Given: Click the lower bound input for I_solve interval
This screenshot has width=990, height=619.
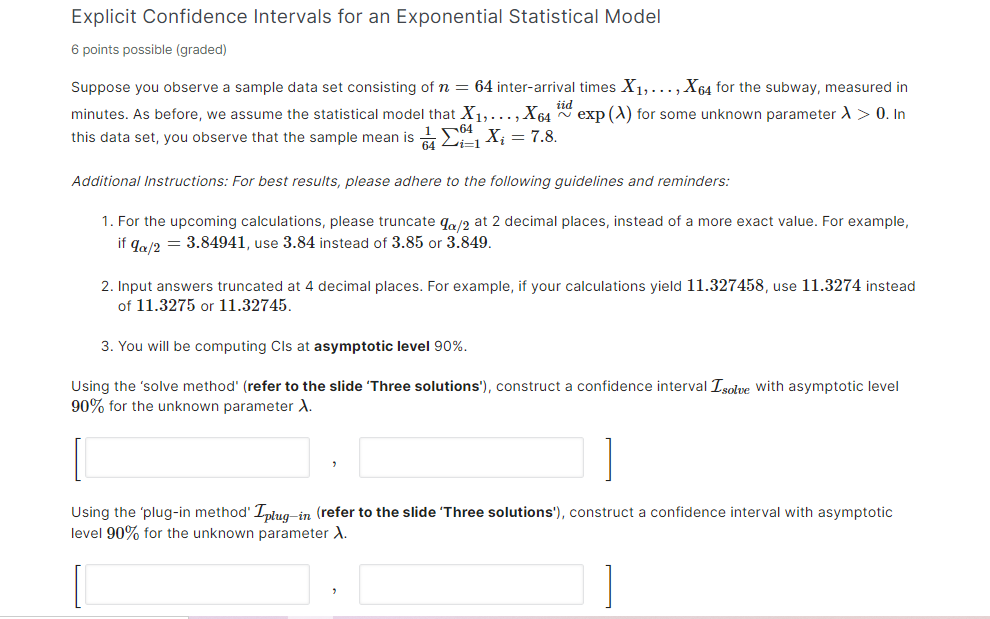Looking at the screenshot, I should tap(196, 457).
